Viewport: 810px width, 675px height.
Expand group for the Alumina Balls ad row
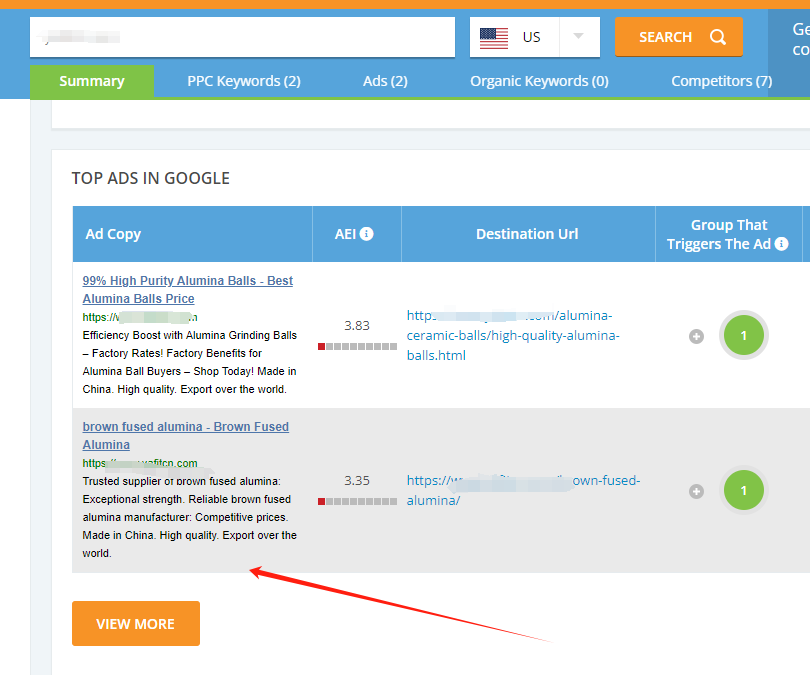coord(696,336)
